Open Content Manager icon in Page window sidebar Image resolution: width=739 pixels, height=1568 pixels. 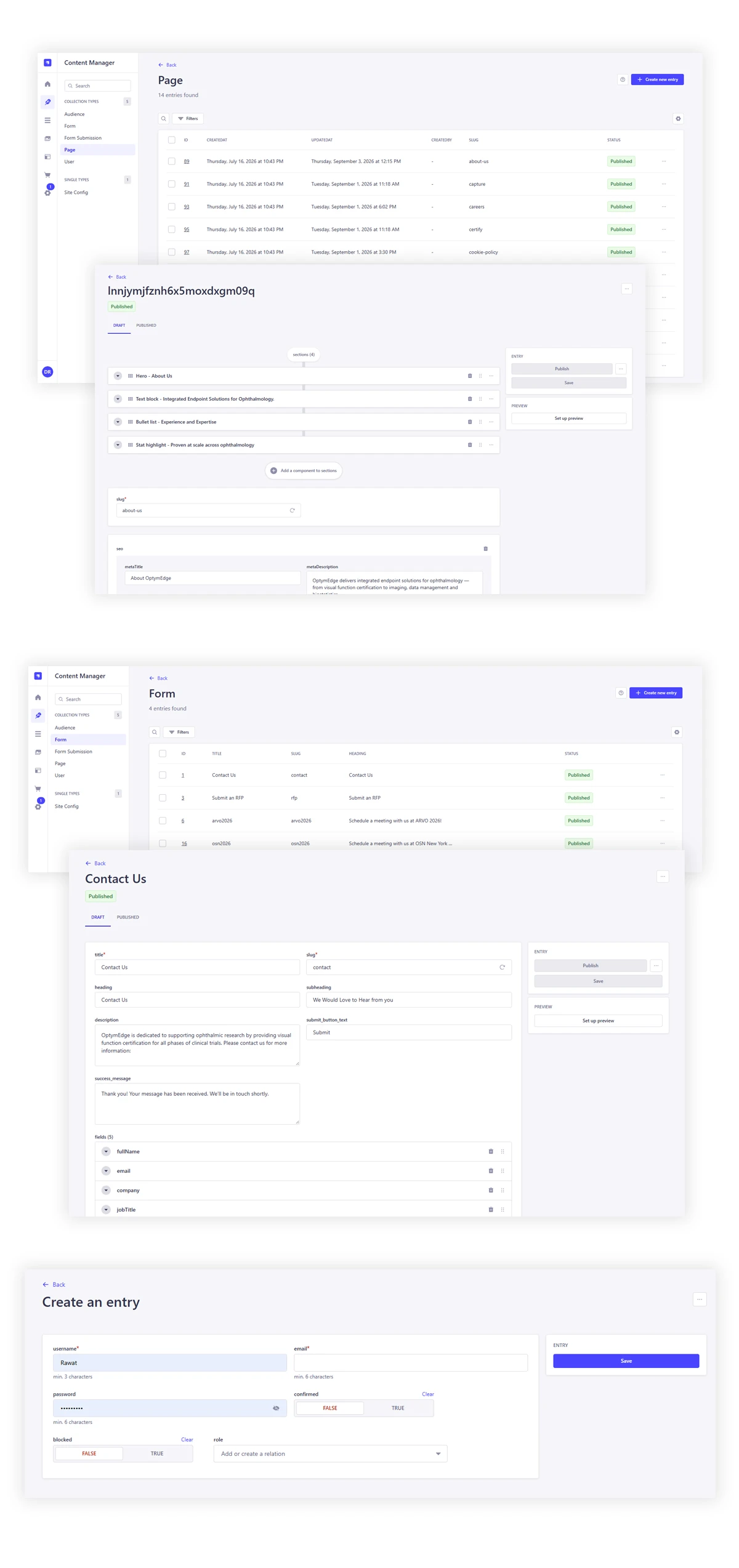[x=47, y=102]
